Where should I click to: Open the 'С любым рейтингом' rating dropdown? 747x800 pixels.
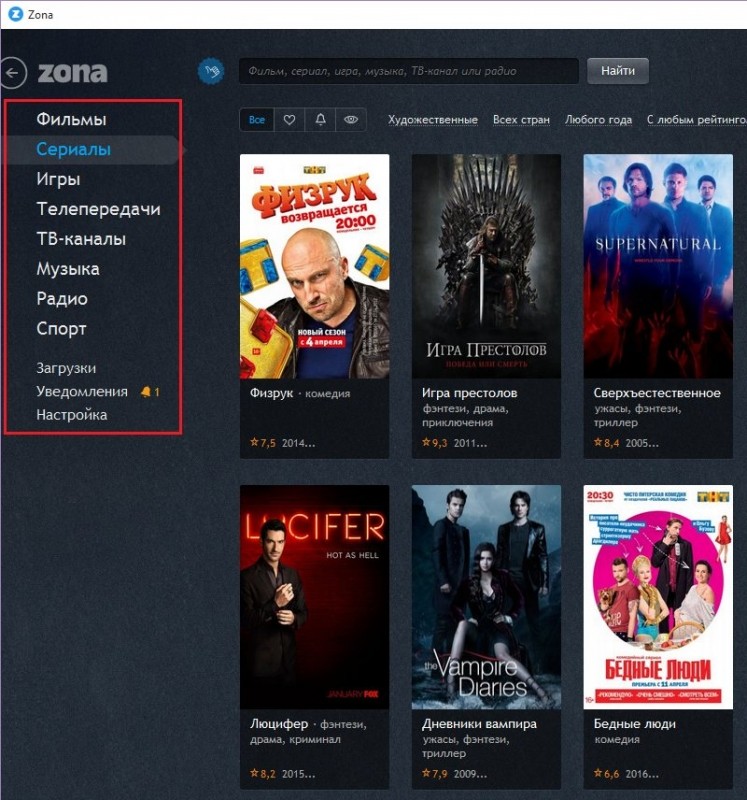pyautogui.click(x=696, y=119)
